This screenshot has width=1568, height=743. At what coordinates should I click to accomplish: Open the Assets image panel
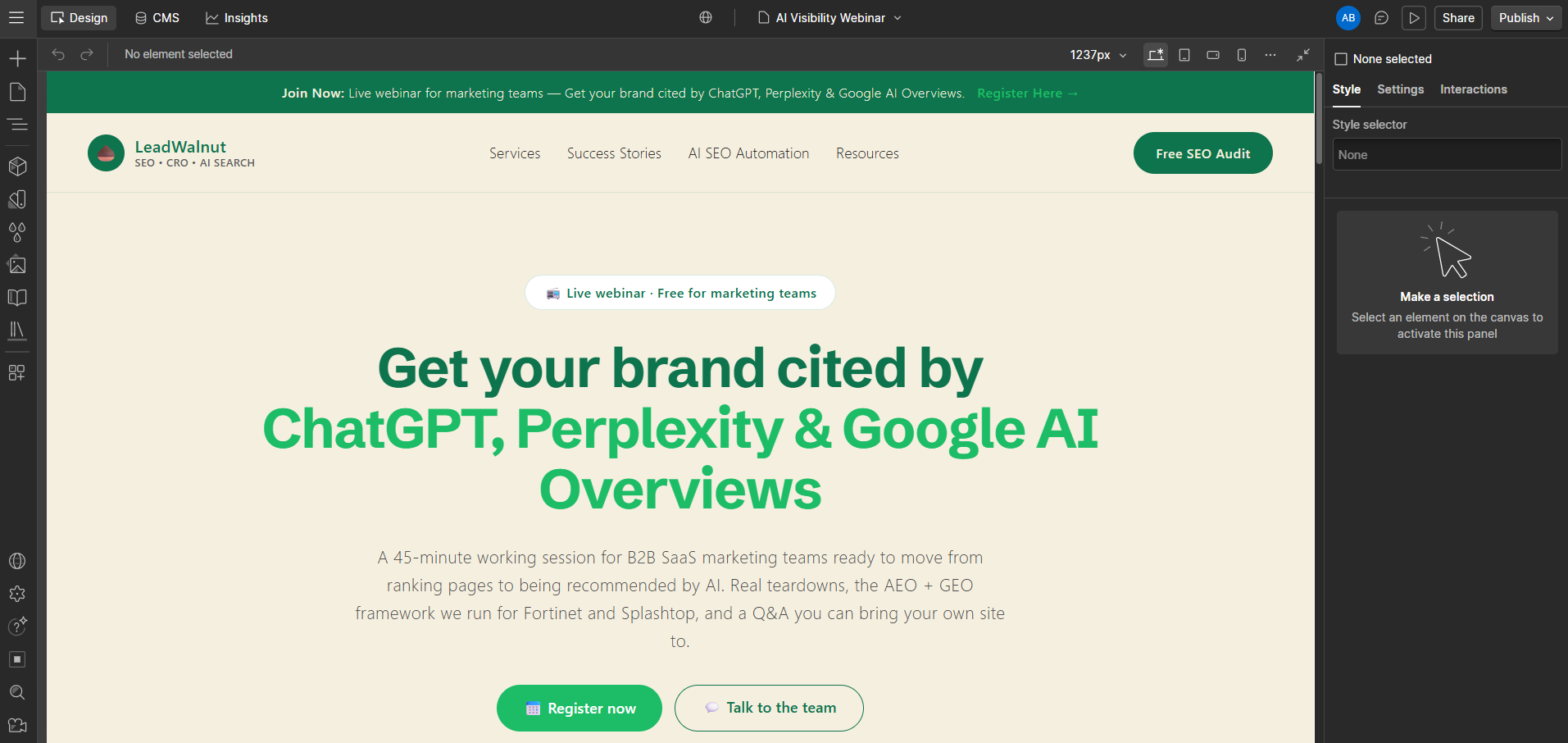17,265
